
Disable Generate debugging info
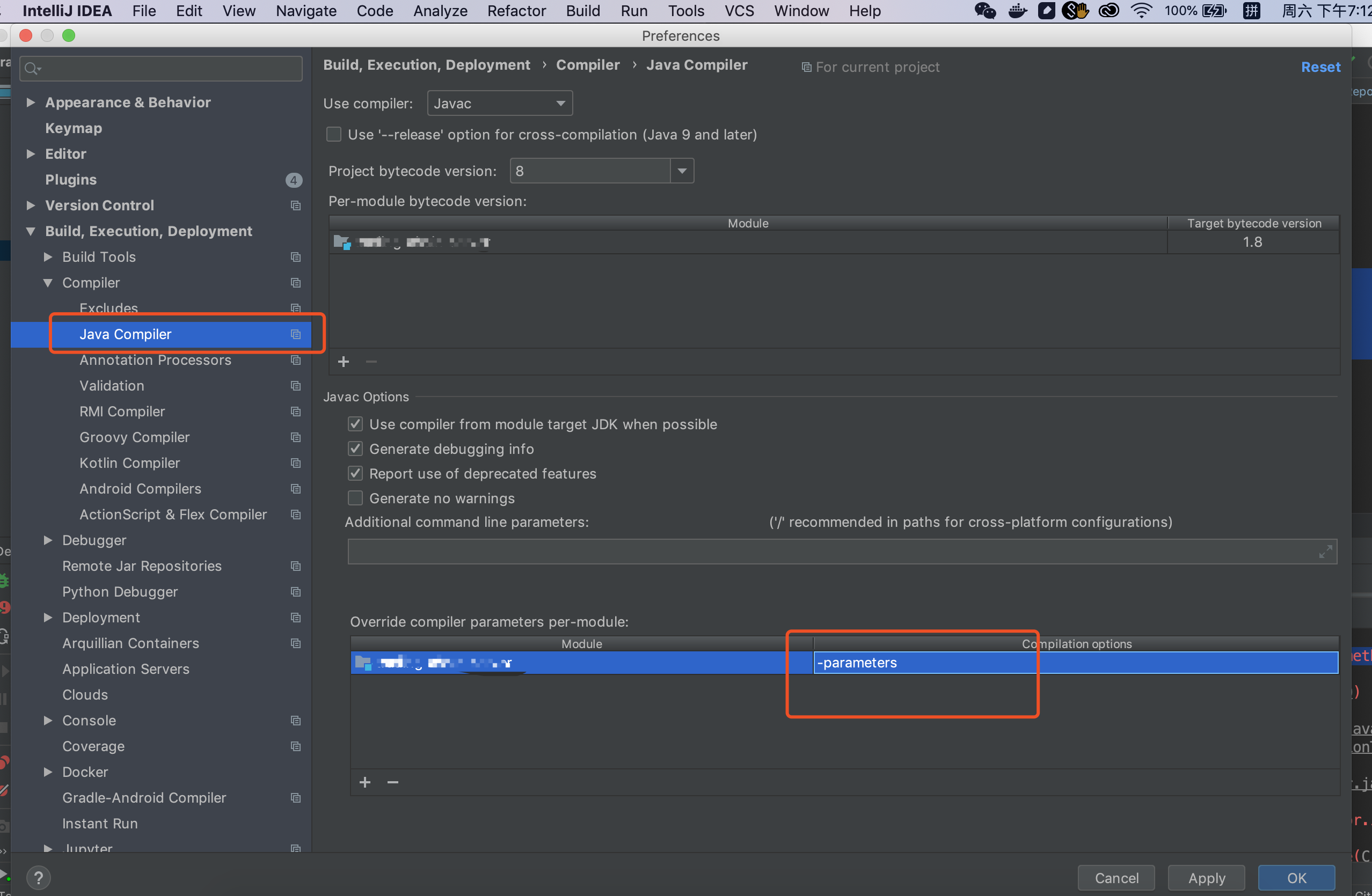pyautogui.click(x=355, y=449)
